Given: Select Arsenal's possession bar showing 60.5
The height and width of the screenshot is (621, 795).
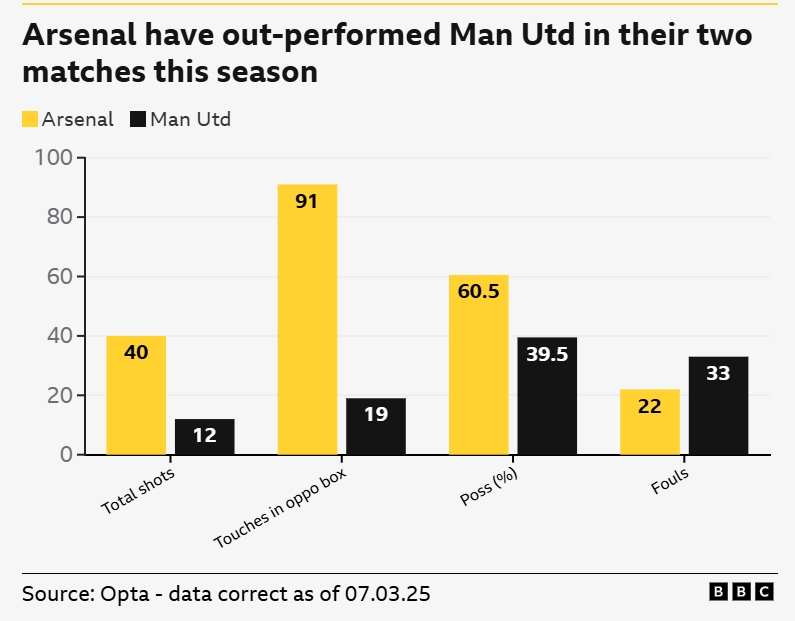Looking at the screenshot, I should 478,365.
